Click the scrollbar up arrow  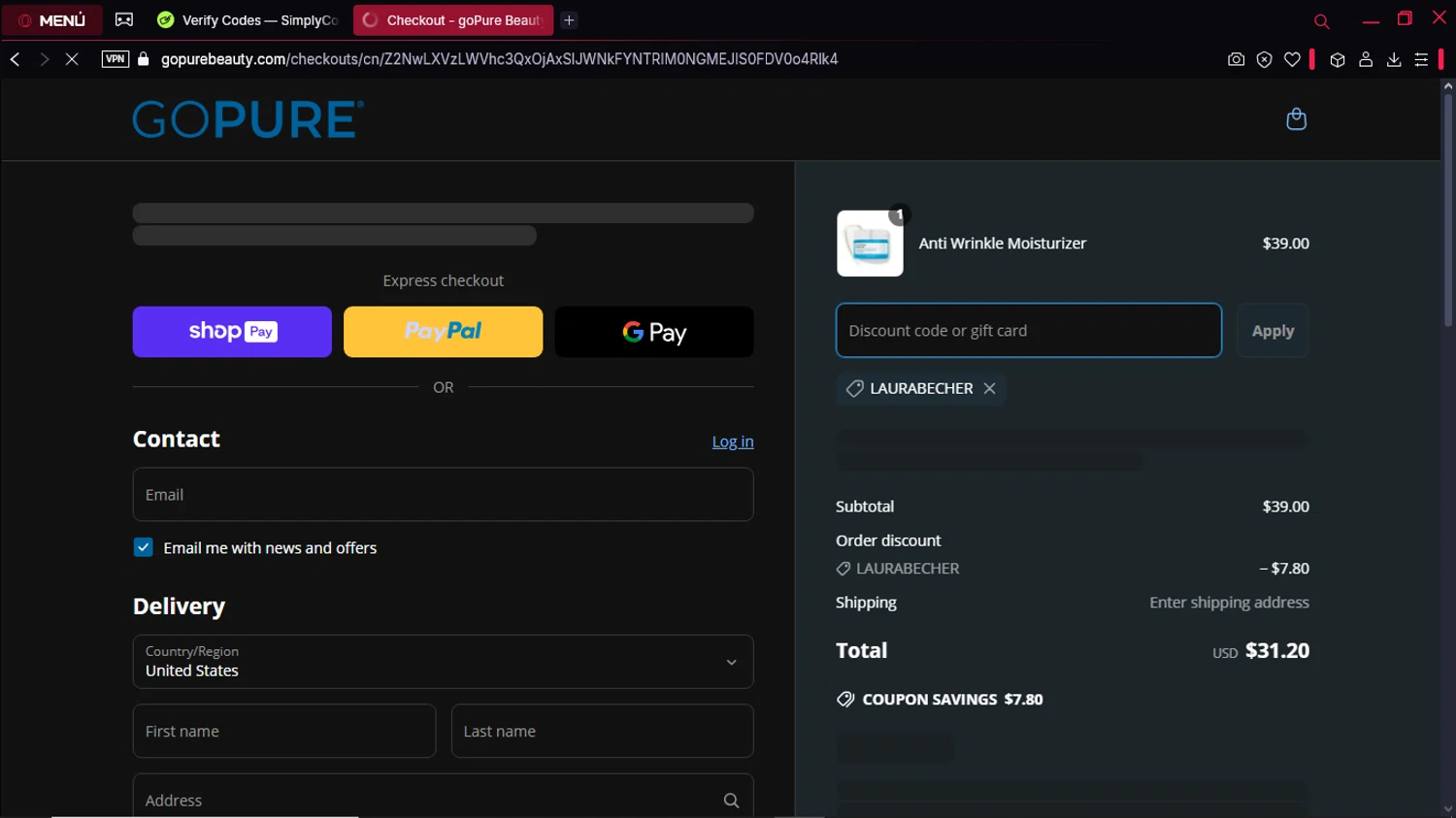coord(1448,86)
